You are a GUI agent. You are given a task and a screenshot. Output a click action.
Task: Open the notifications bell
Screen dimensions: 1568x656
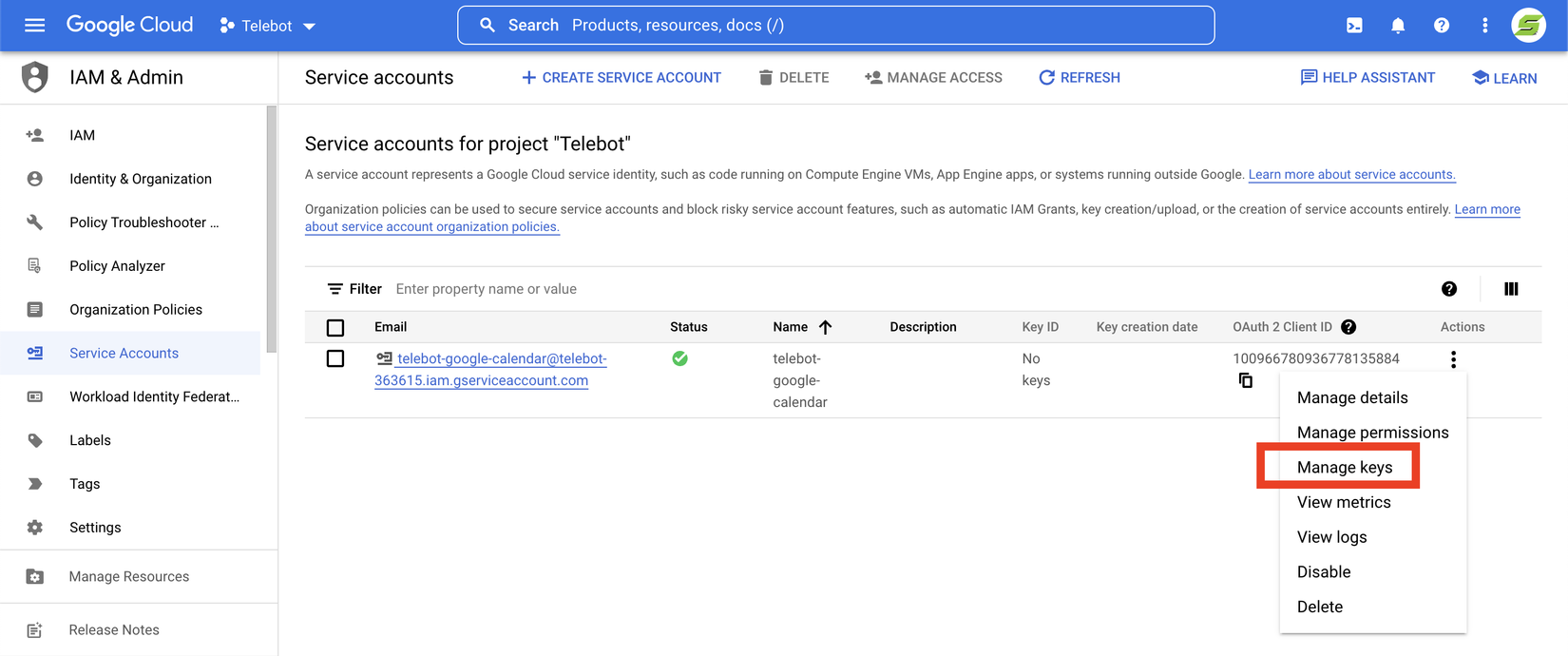[x=1398, y=26]
